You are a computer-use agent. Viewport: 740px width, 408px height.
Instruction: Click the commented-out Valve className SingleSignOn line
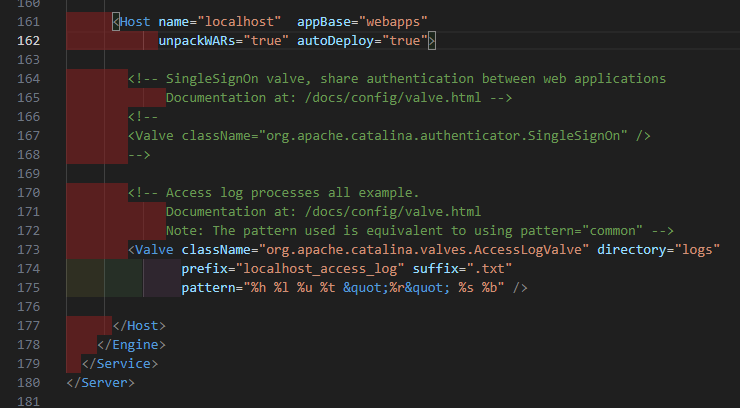point(389,136)
